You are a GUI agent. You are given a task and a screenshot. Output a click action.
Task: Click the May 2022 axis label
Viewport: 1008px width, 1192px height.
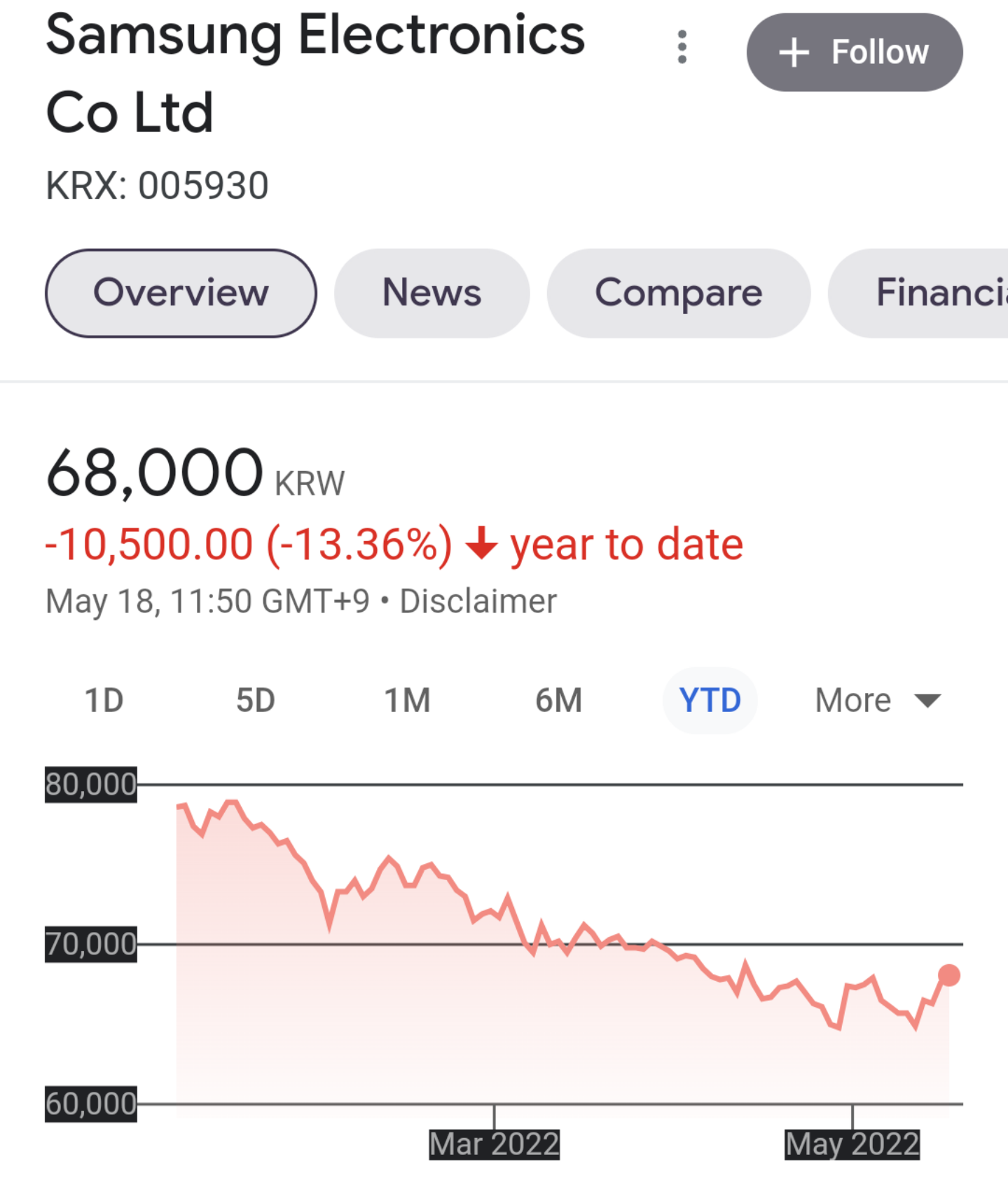click(851, 1144)
